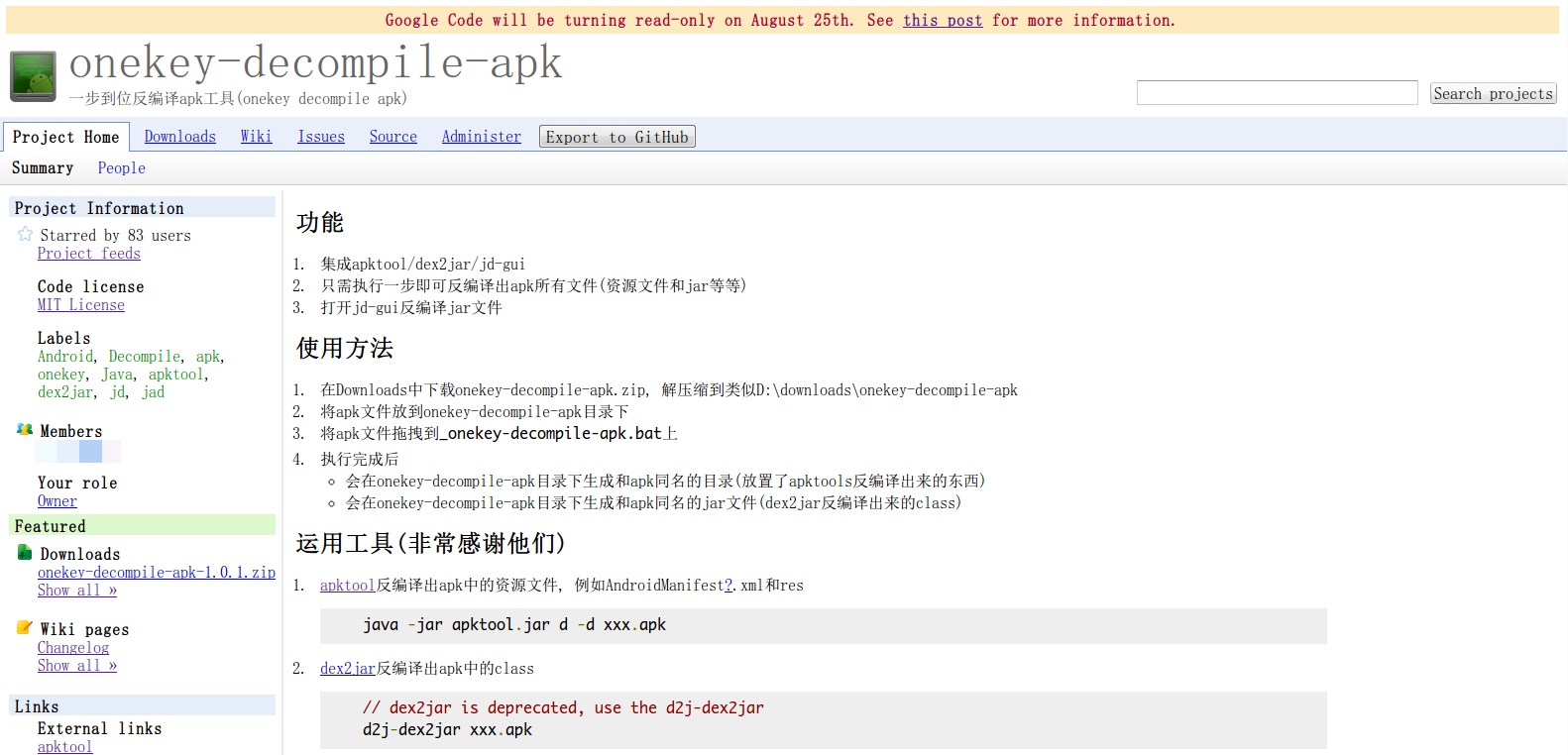This screenshot has width=1568, height=755.
Task: Click the 'd2j-dex2jar xxx.apk' code line
Action: coord(447,730)
